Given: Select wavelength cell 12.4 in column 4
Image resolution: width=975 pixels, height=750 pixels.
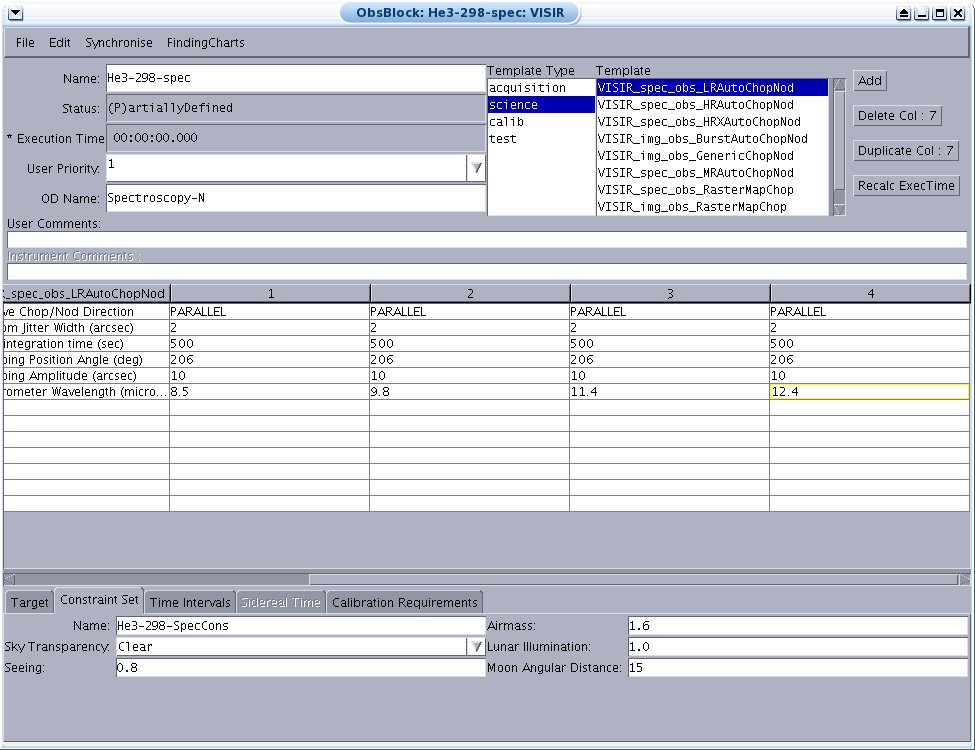Looking at the screenshot, I should pyautogui.click(x=869, y=392).
